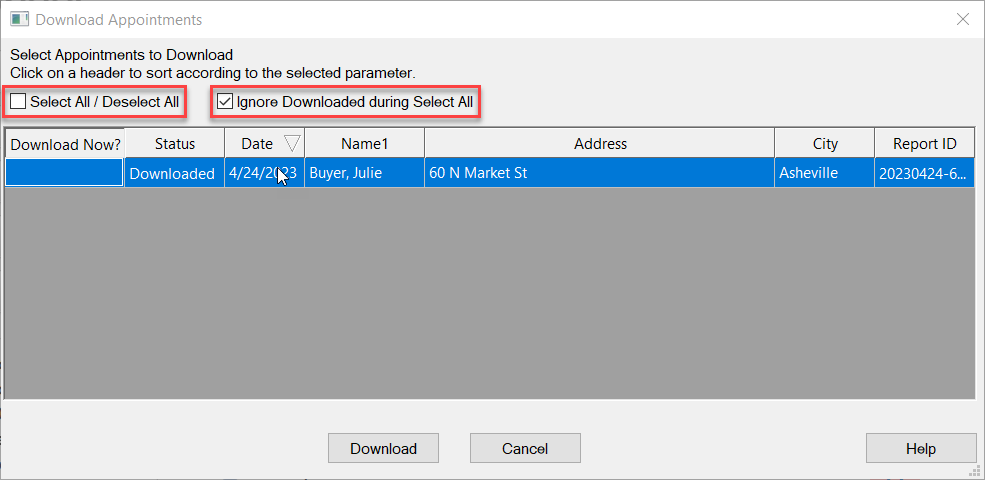Sort appointments by Status column header

coord(175,144)
